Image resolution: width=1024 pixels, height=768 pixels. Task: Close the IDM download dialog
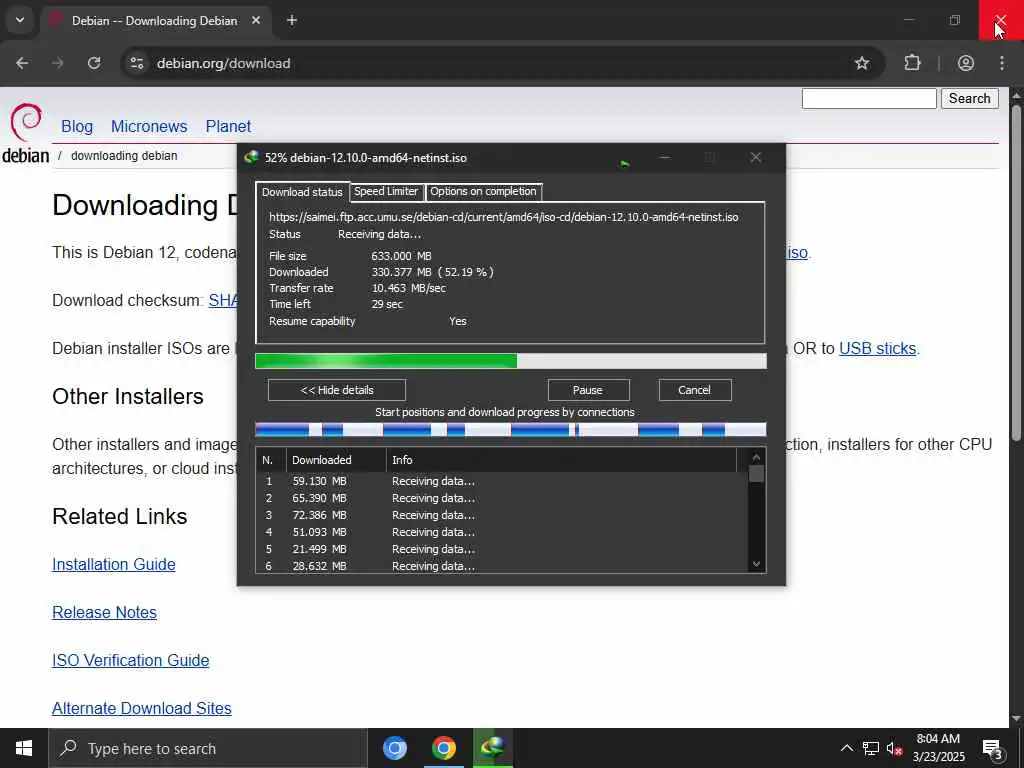[x=756, y=157]
